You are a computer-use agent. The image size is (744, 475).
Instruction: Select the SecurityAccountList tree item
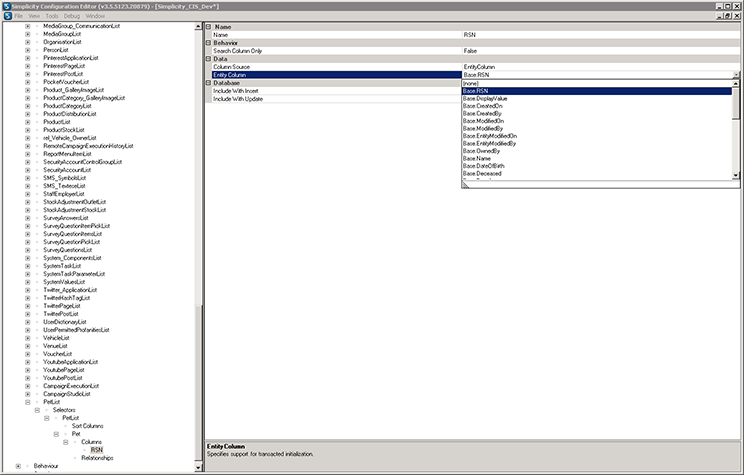coord(67,170)
